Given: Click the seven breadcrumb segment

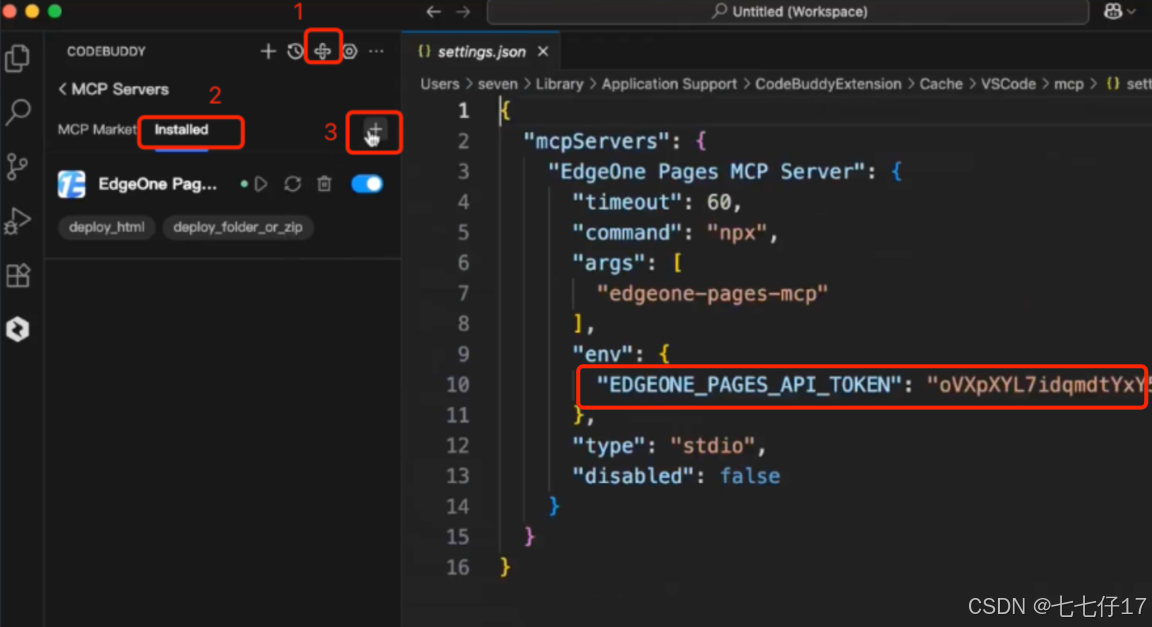Looking at the screenshot, I should (x=497, y=84).
